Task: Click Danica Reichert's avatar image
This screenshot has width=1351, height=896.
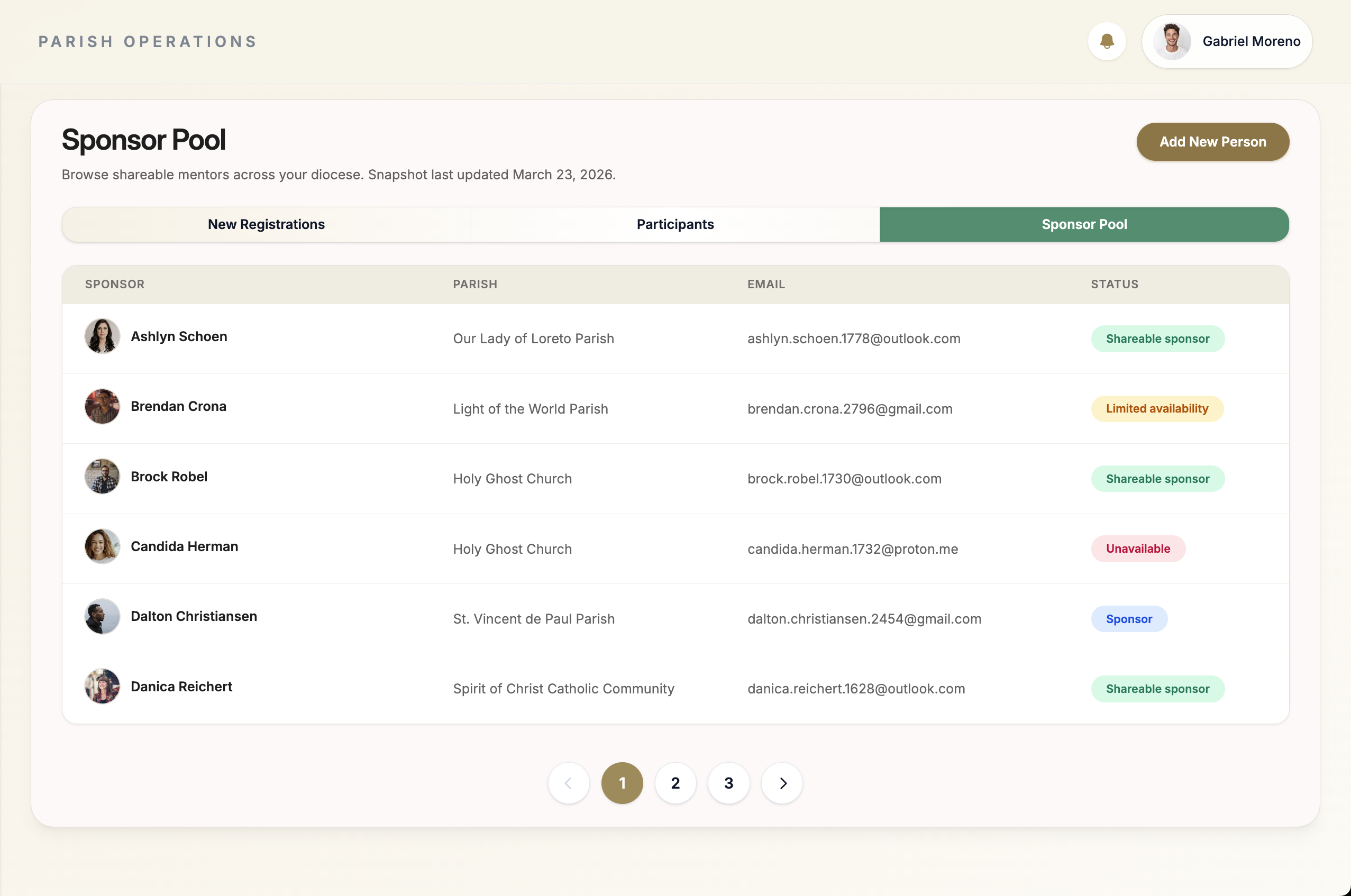Action: coord(102,687)
